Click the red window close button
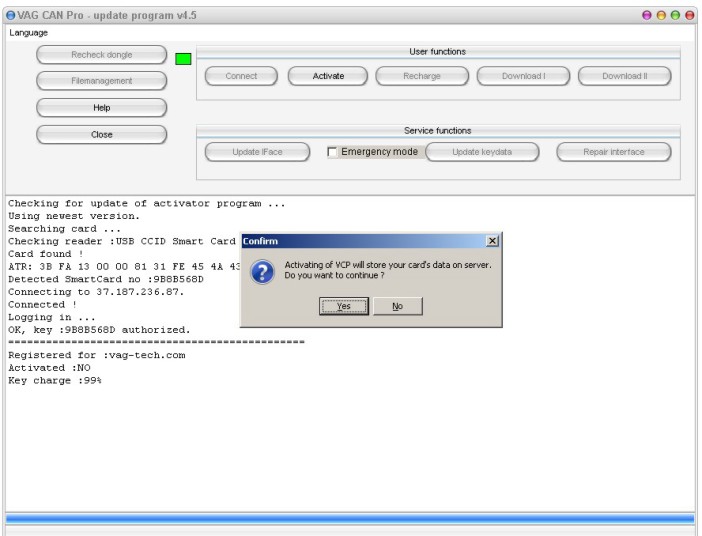Image resolution: width=702 pixels, height=536 pixels. 689,15
